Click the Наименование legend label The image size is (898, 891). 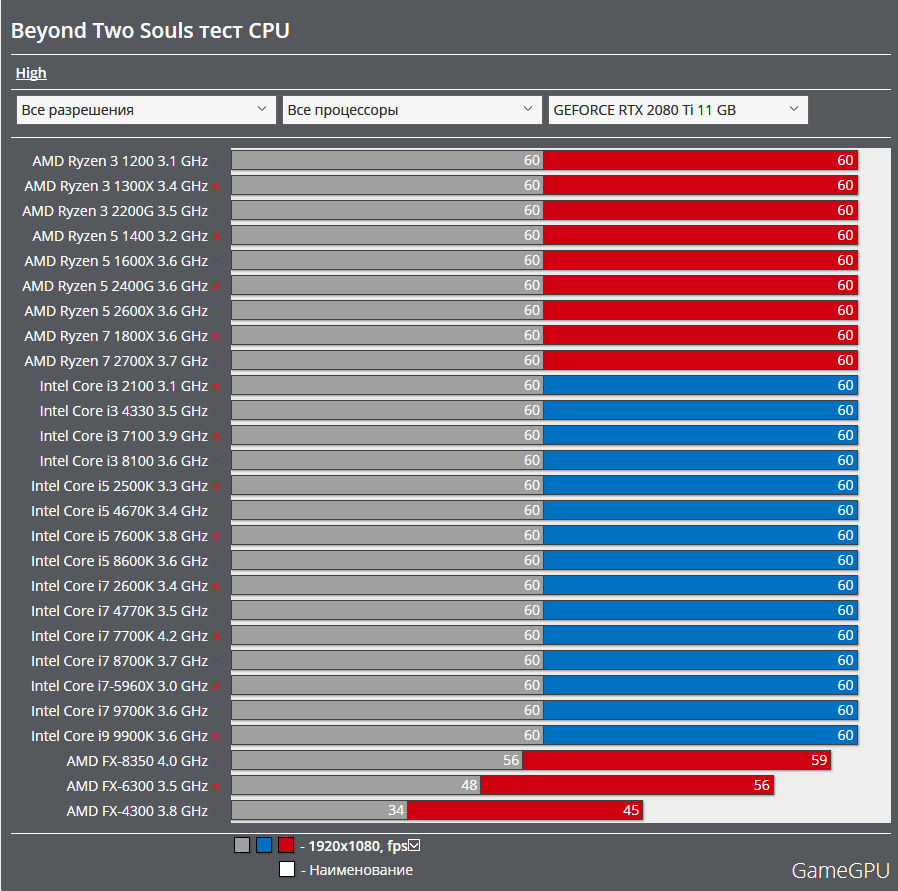pyautogui.click(x=361, y=870)
